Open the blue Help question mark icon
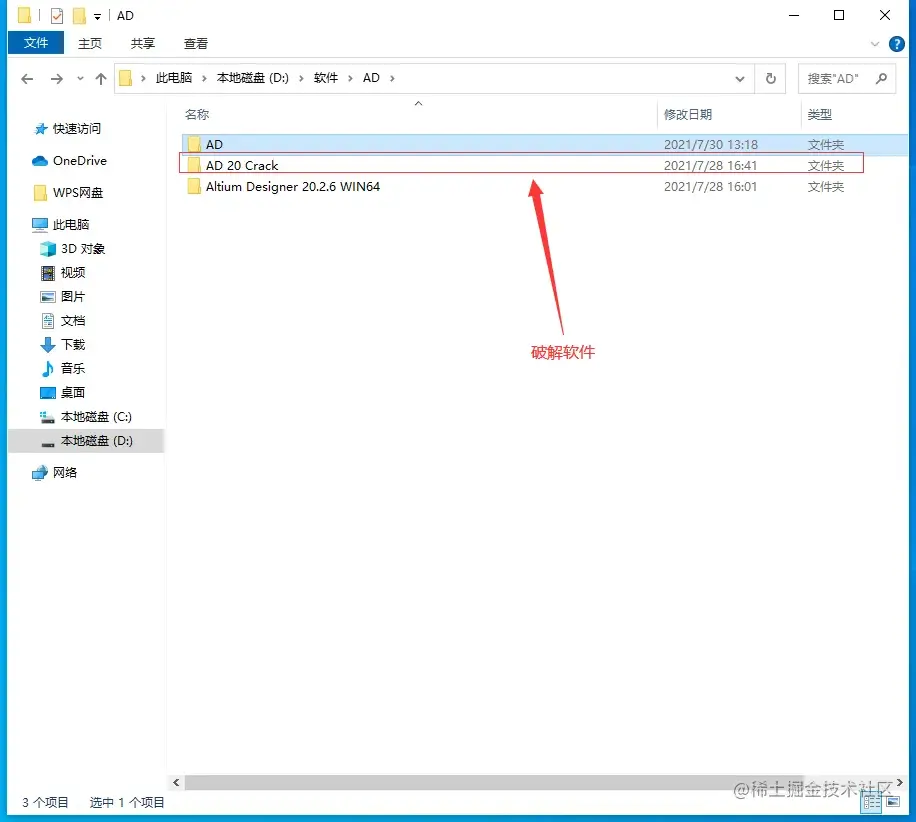 897,44
